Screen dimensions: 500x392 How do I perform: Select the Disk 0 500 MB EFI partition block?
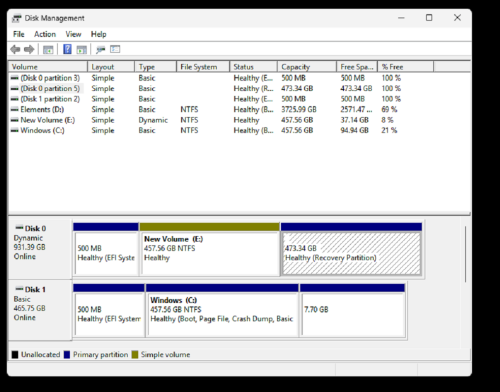tap(106, 250)
